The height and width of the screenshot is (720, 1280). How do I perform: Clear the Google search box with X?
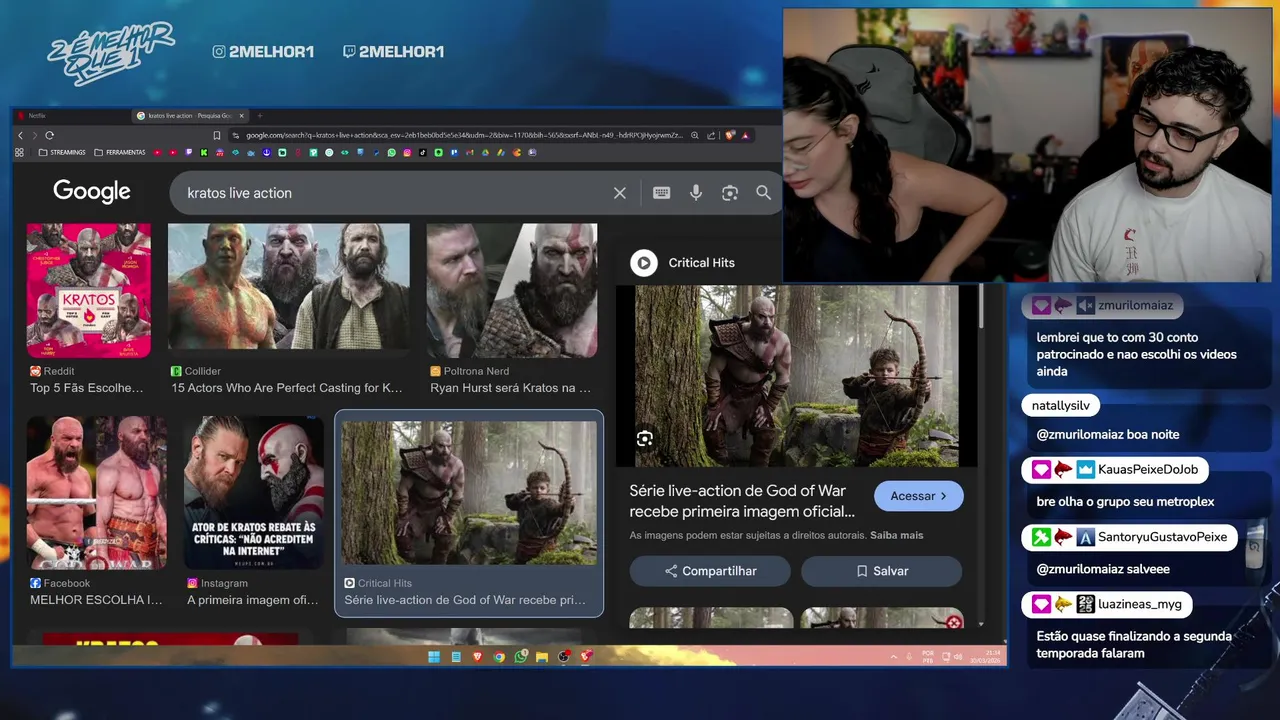point(620,193)
